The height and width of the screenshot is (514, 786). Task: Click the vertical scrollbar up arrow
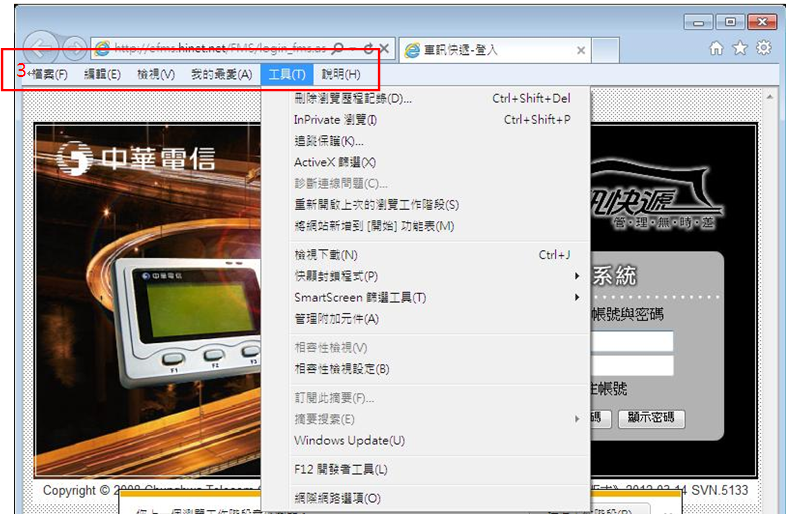point(769,96)
